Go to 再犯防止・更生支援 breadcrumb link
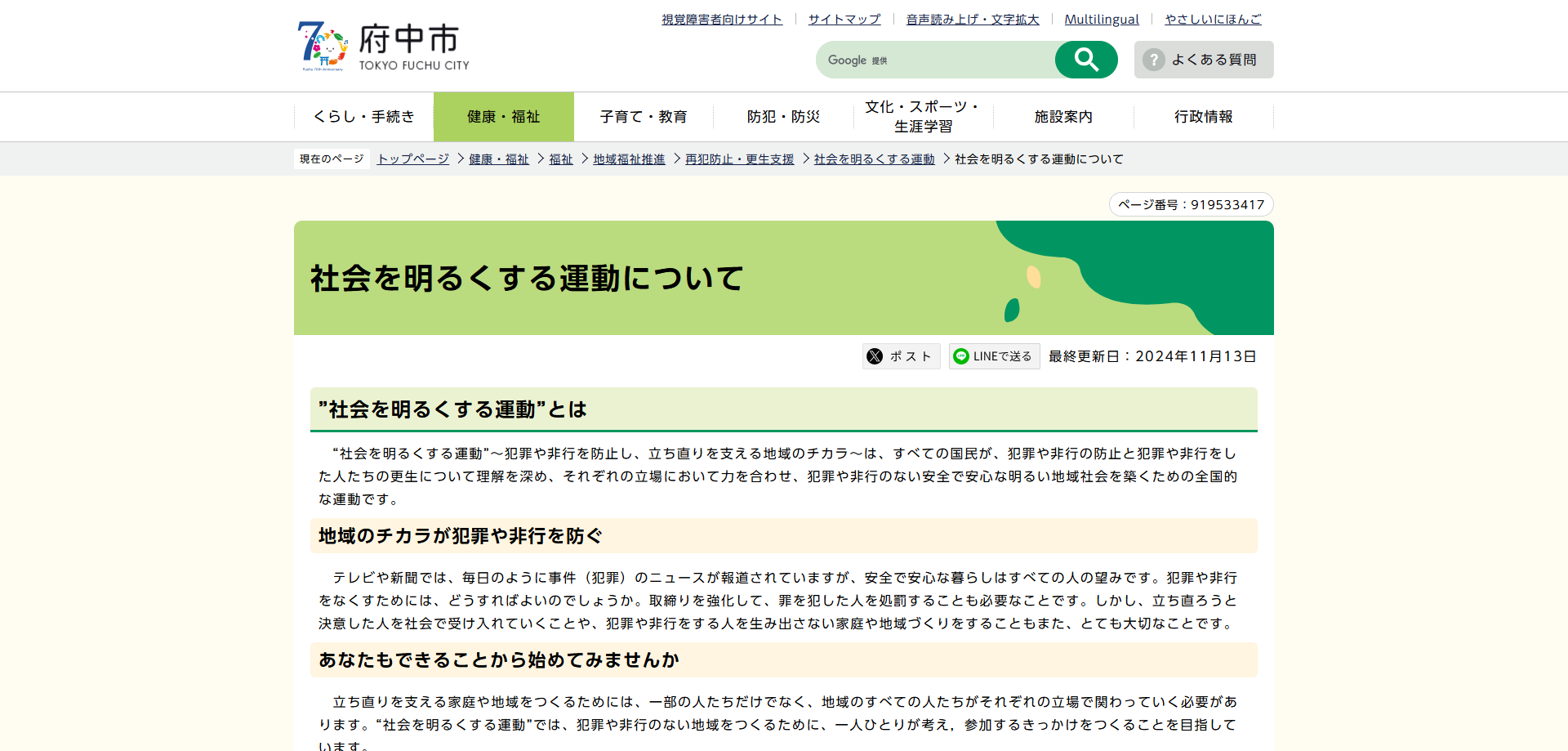The image size is (1568, 751). click(739, 159)
